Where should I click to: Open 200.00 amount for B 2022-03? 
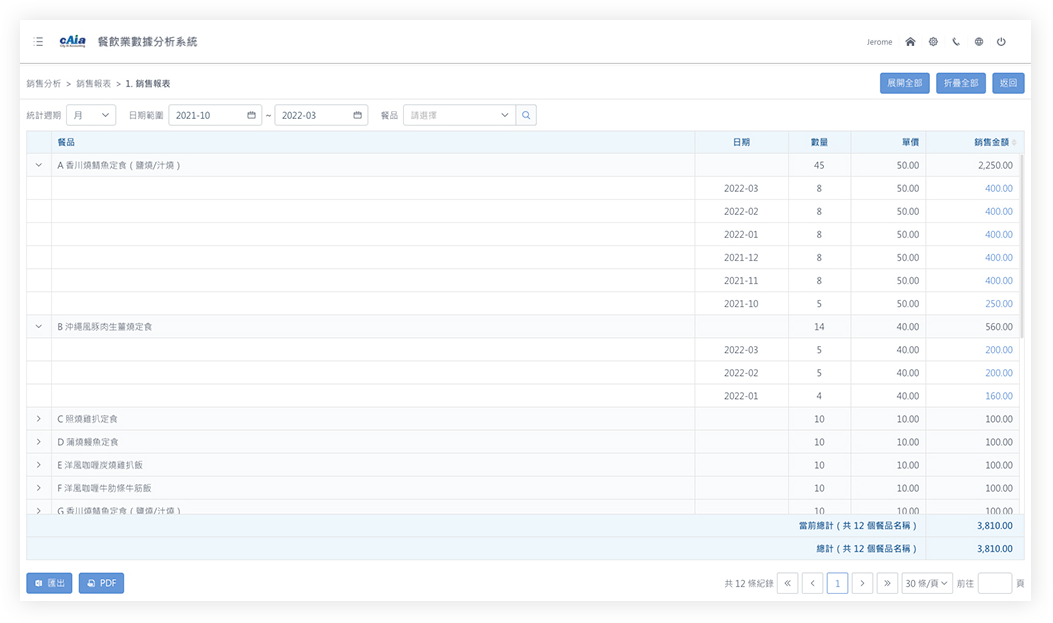click(x=999, y=350)
